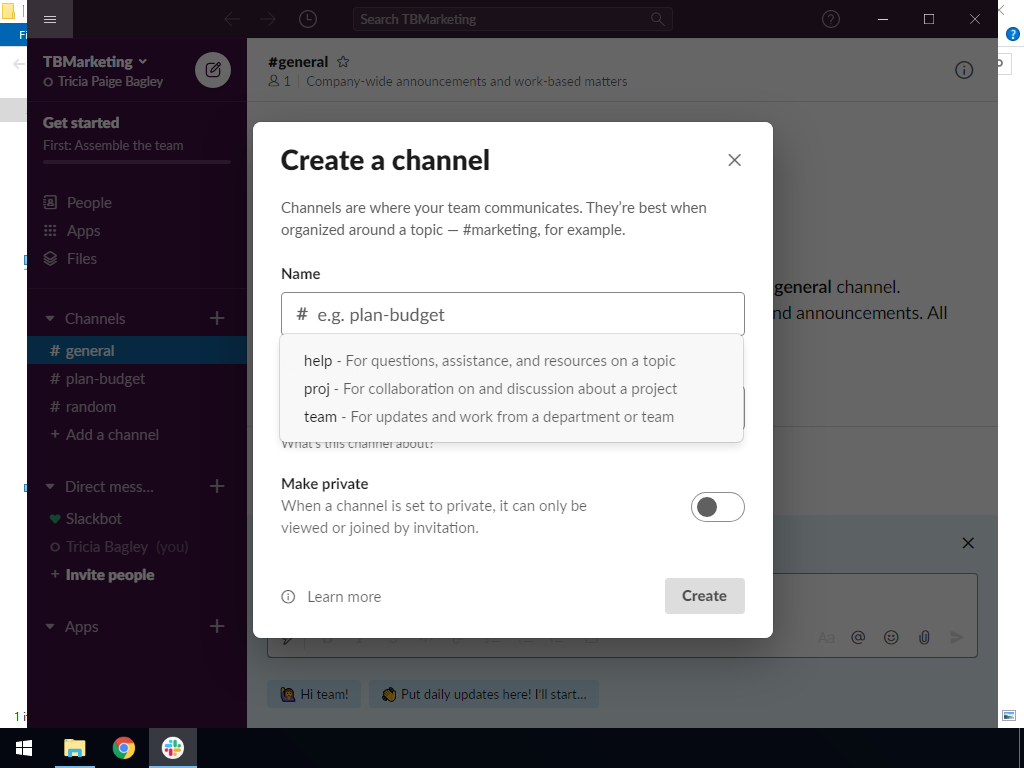This screenshot has height=768, width=1024.
Task: Choose the proj prefix suggestion
Action: coord(511,389)
